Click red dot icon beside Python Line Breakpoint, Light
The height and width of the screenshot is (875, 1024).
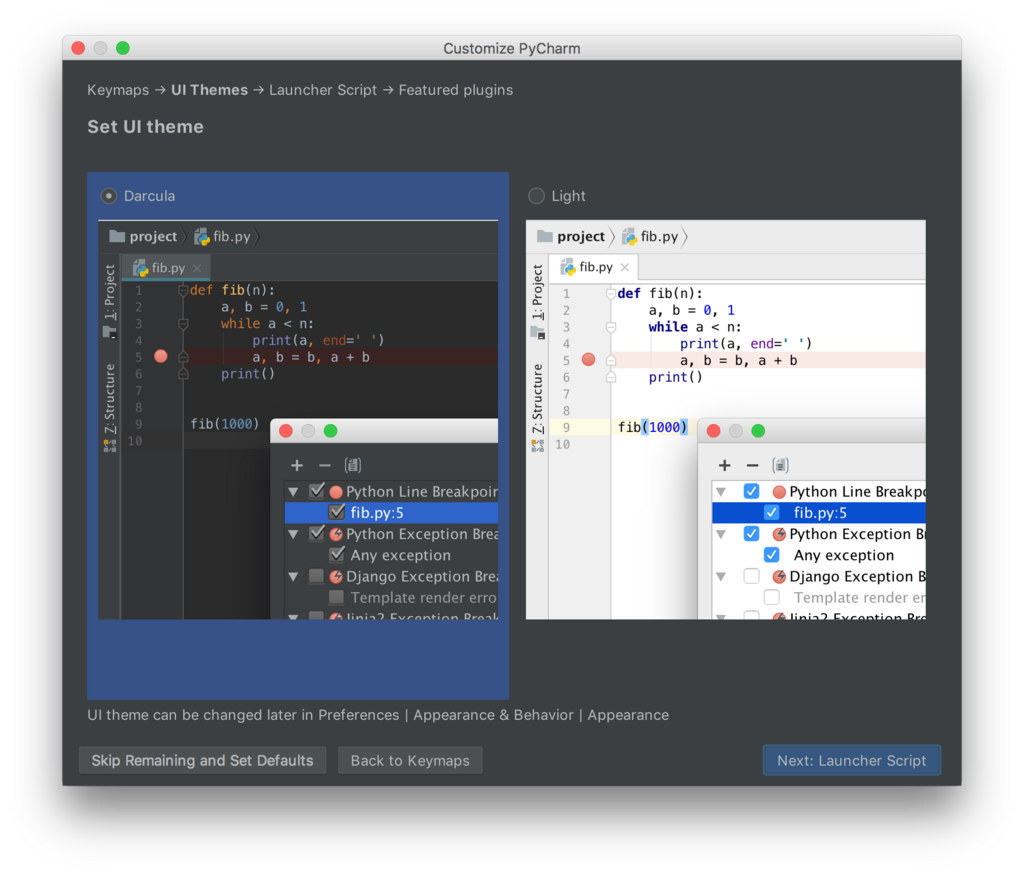(779, 492)
